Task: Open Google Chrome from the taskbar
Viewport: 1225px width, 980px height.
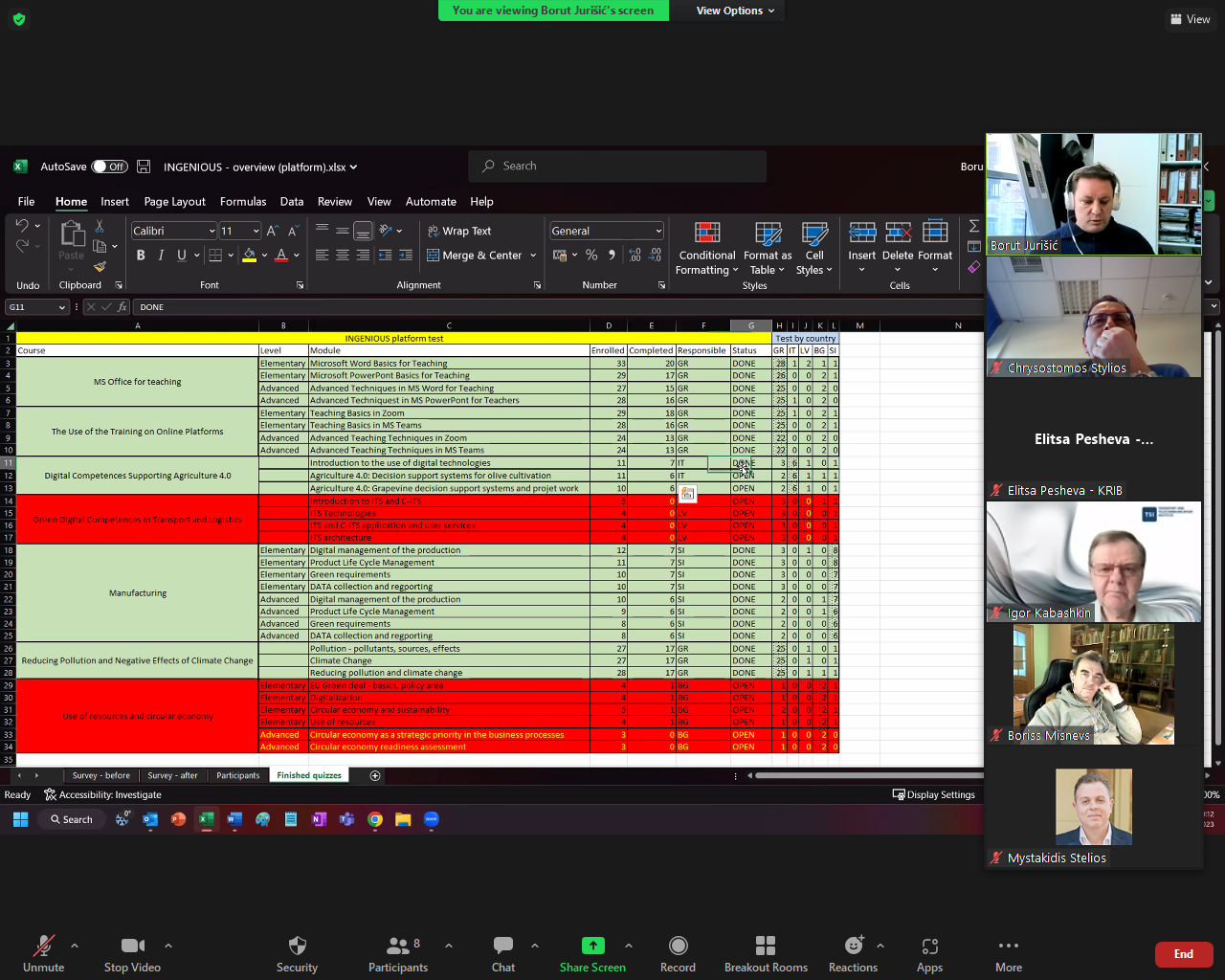Action: coord(375,819)
